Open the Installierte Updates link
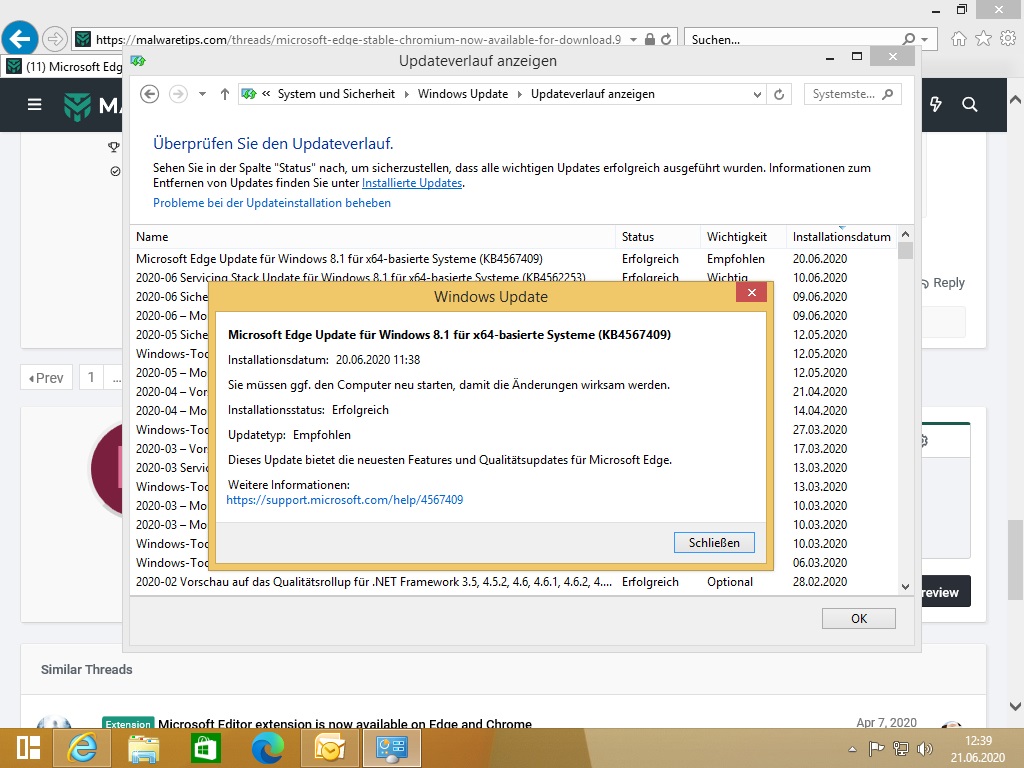The width and height of the screenshot is (1024, 768). tap(411, 183)
